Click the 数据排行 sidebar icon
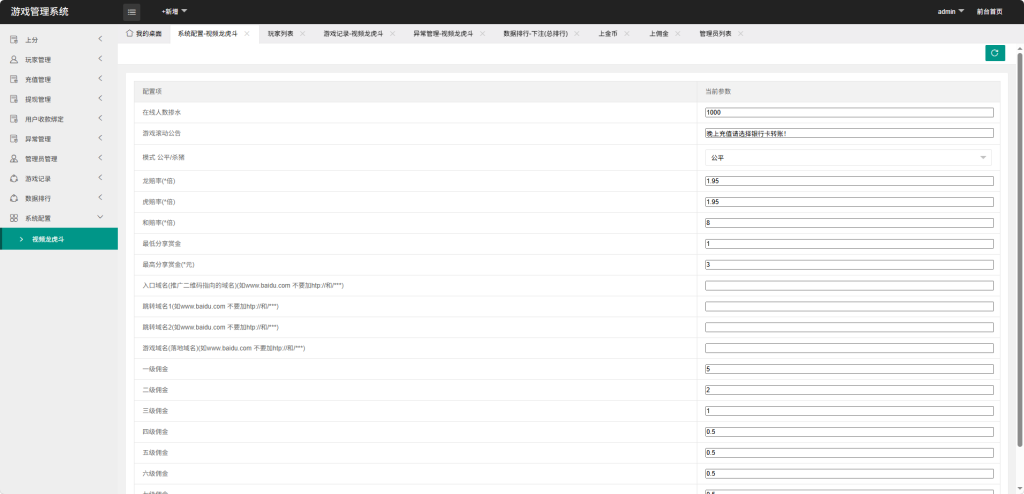This screenshot has width=1024, height=494. coord(14,198)
